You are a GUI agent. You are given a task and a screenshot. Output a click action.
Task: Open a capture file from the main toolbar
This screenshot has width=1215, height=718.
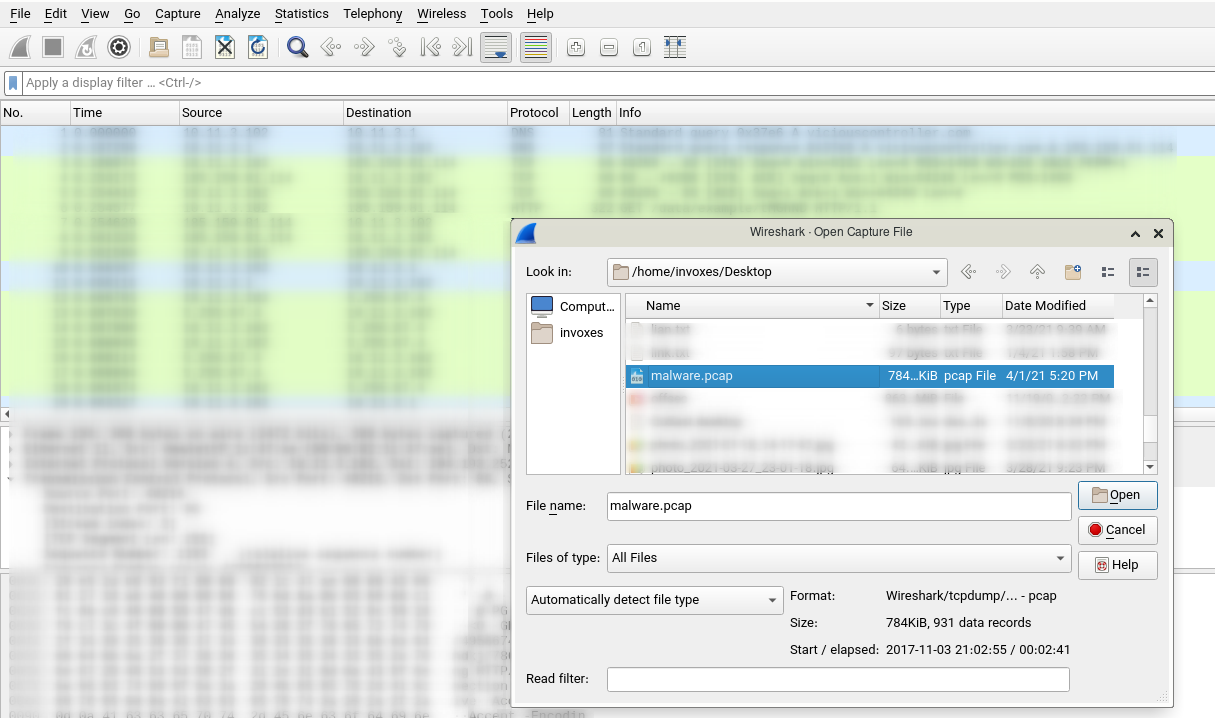point(159,47)
